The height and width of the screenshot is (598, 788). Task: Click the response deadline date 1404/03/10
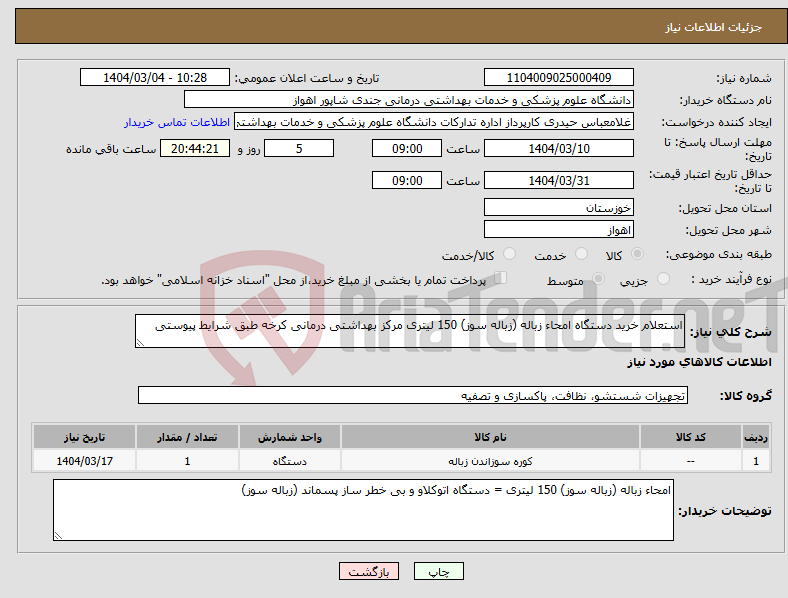click(x=559, y=148)
